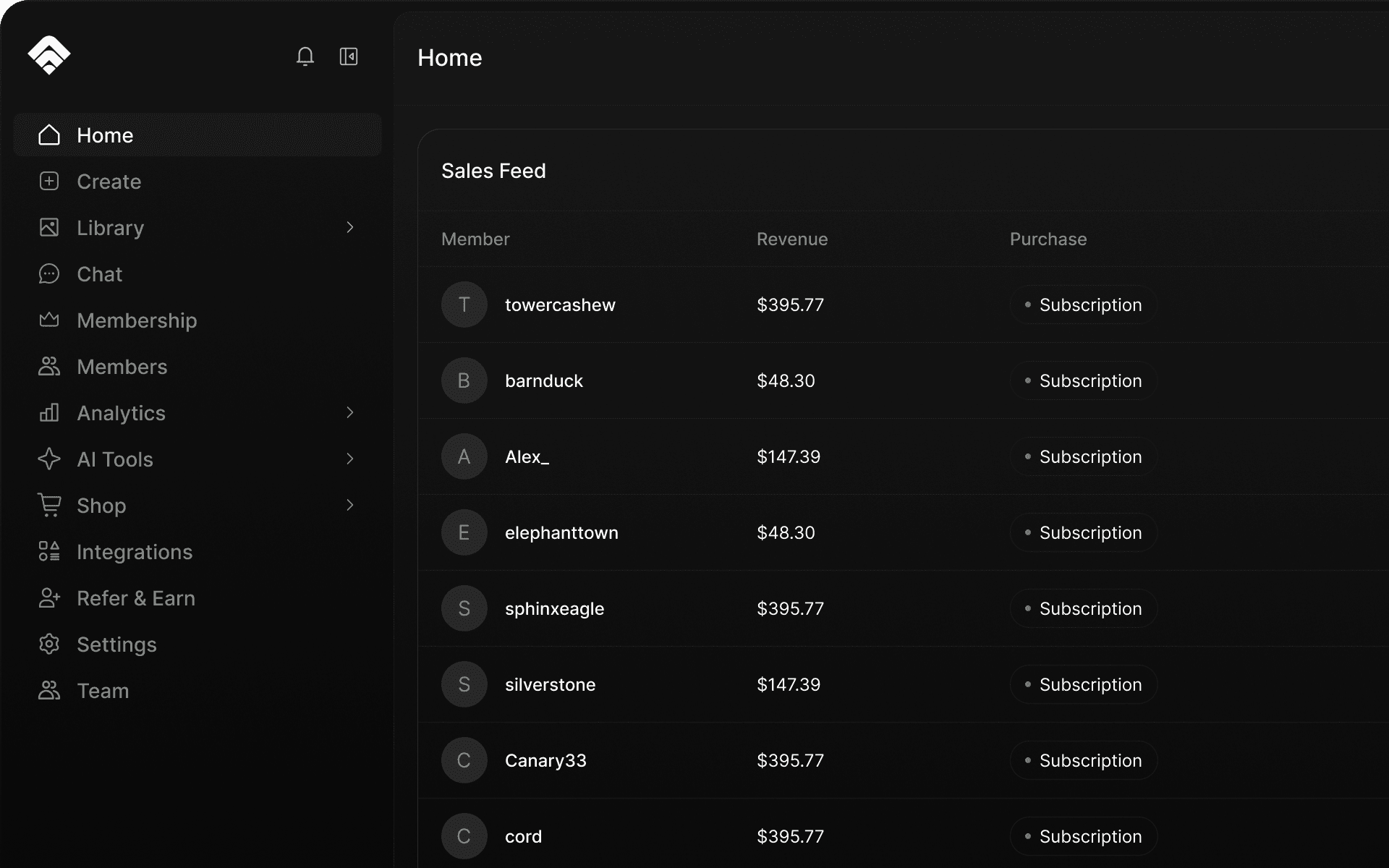Click the Home house icon
This screenshot has height=868, width=1389.
pyautogui.click(x=49, y=135)
